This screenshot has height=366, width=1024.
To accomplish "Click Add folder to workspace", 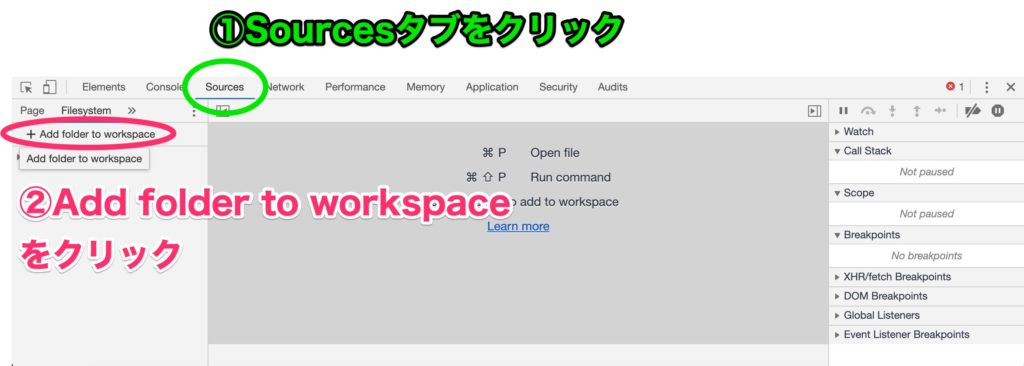I will click(x=91, y=134).
